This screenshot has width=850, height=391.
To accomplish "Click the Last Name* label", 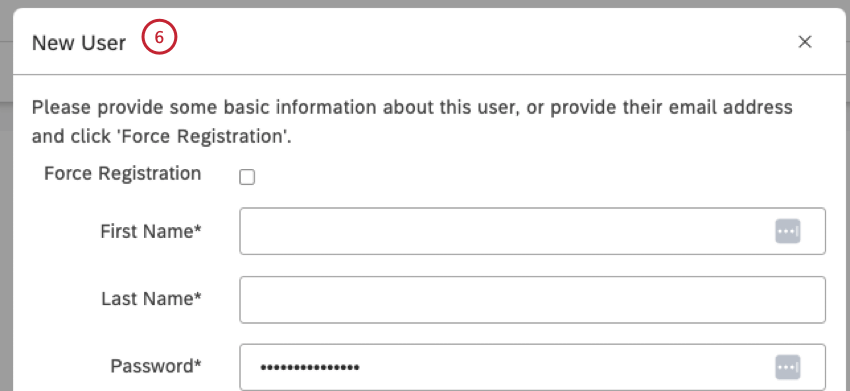I will point(152,299).
